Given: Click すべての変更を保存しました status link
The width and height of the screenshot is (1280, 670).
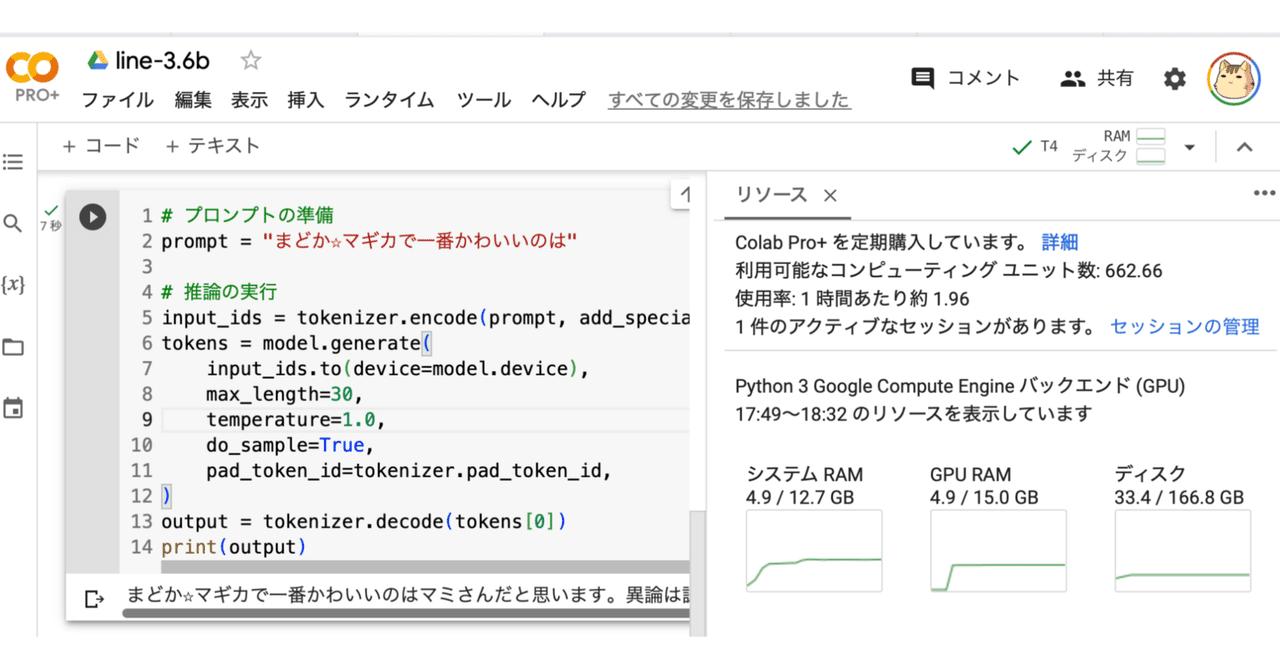Looking at the screenshot, I should point(729,100).
